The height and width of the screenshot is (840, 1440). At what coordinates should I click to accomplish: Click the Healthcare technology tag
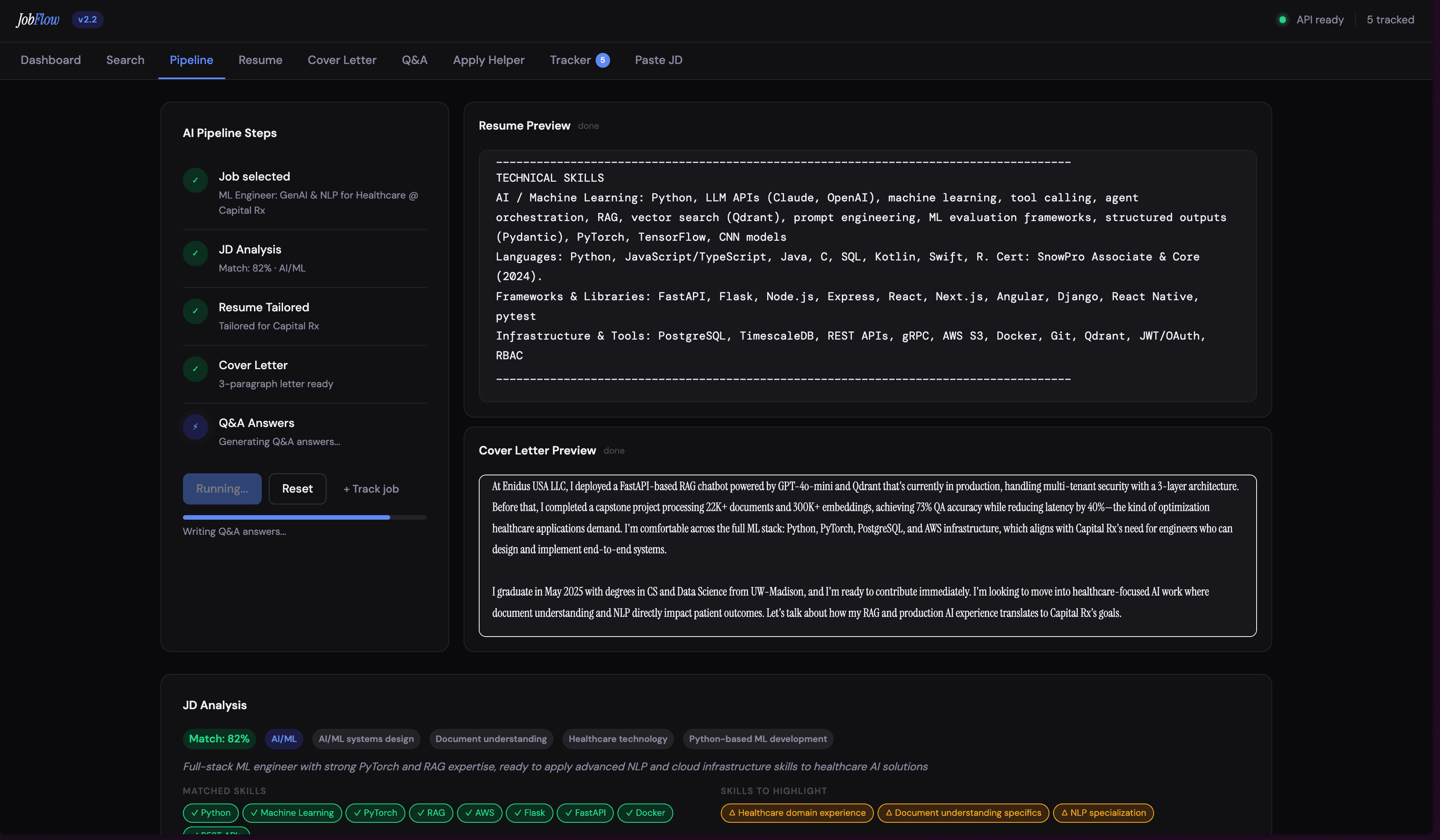(618, 739)
